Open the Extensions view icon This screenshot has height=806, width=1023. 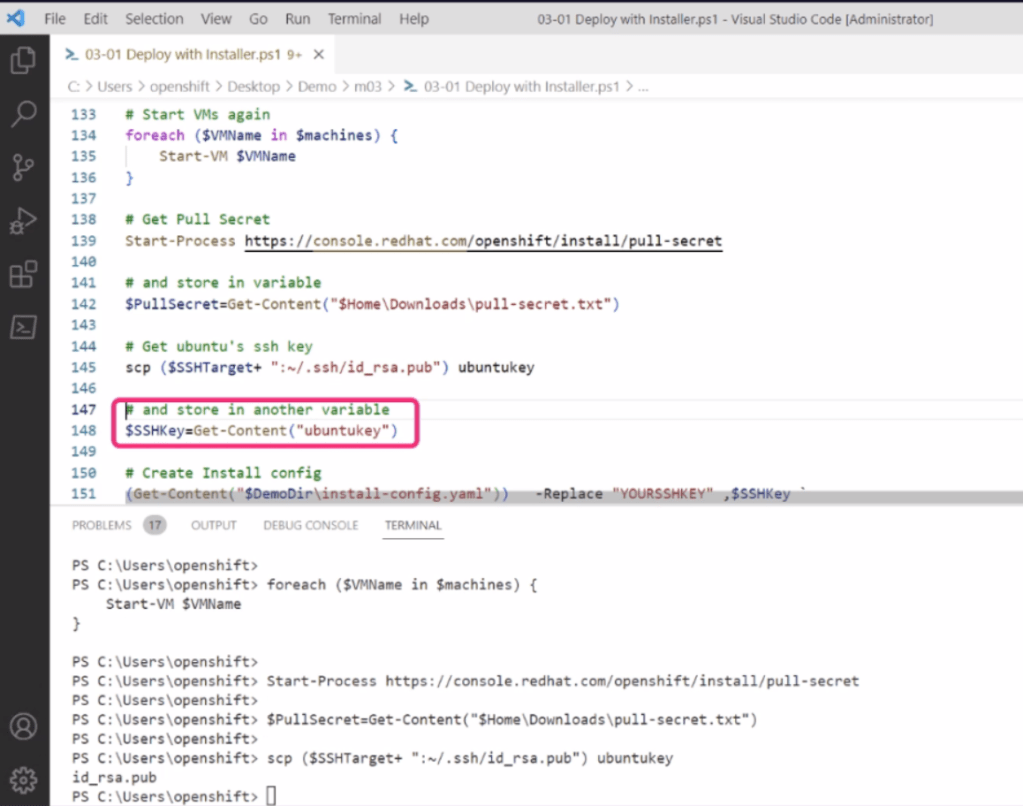[23, 274]
